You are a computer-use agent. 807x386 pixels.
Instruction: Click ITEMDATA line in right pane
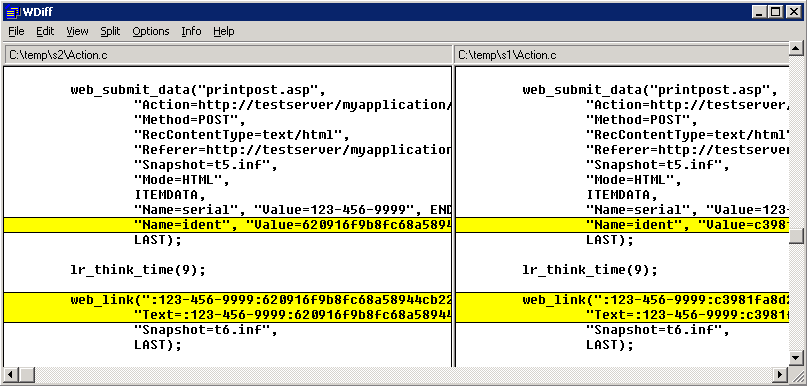click(622, 195)
